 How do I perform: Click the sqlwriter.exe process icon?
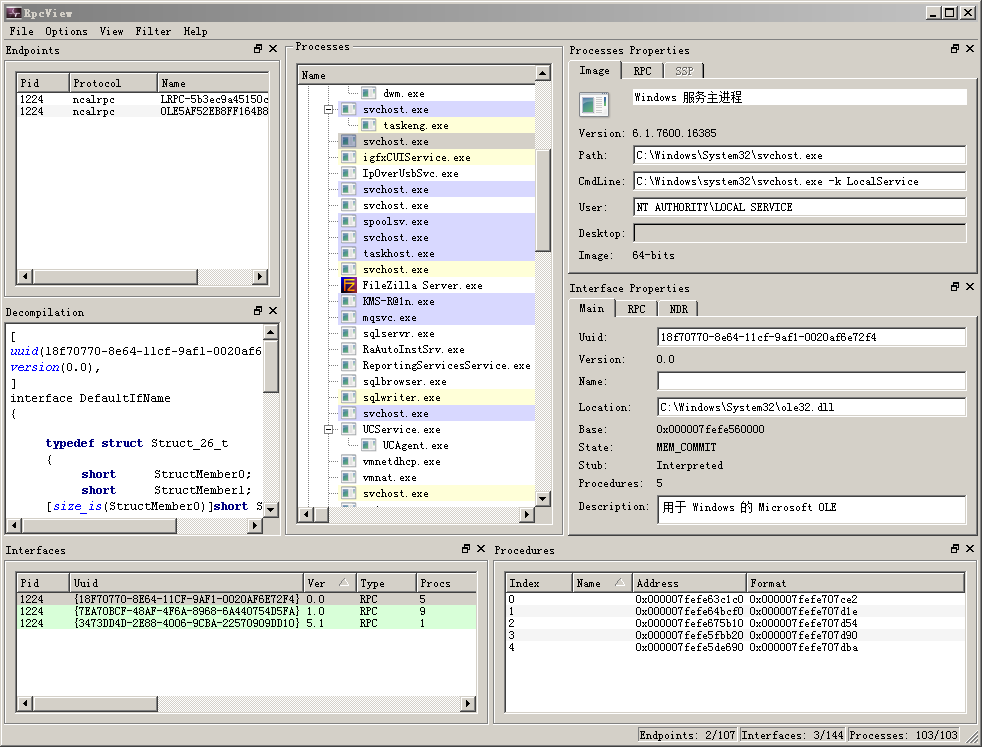click(x=348, y=398)
